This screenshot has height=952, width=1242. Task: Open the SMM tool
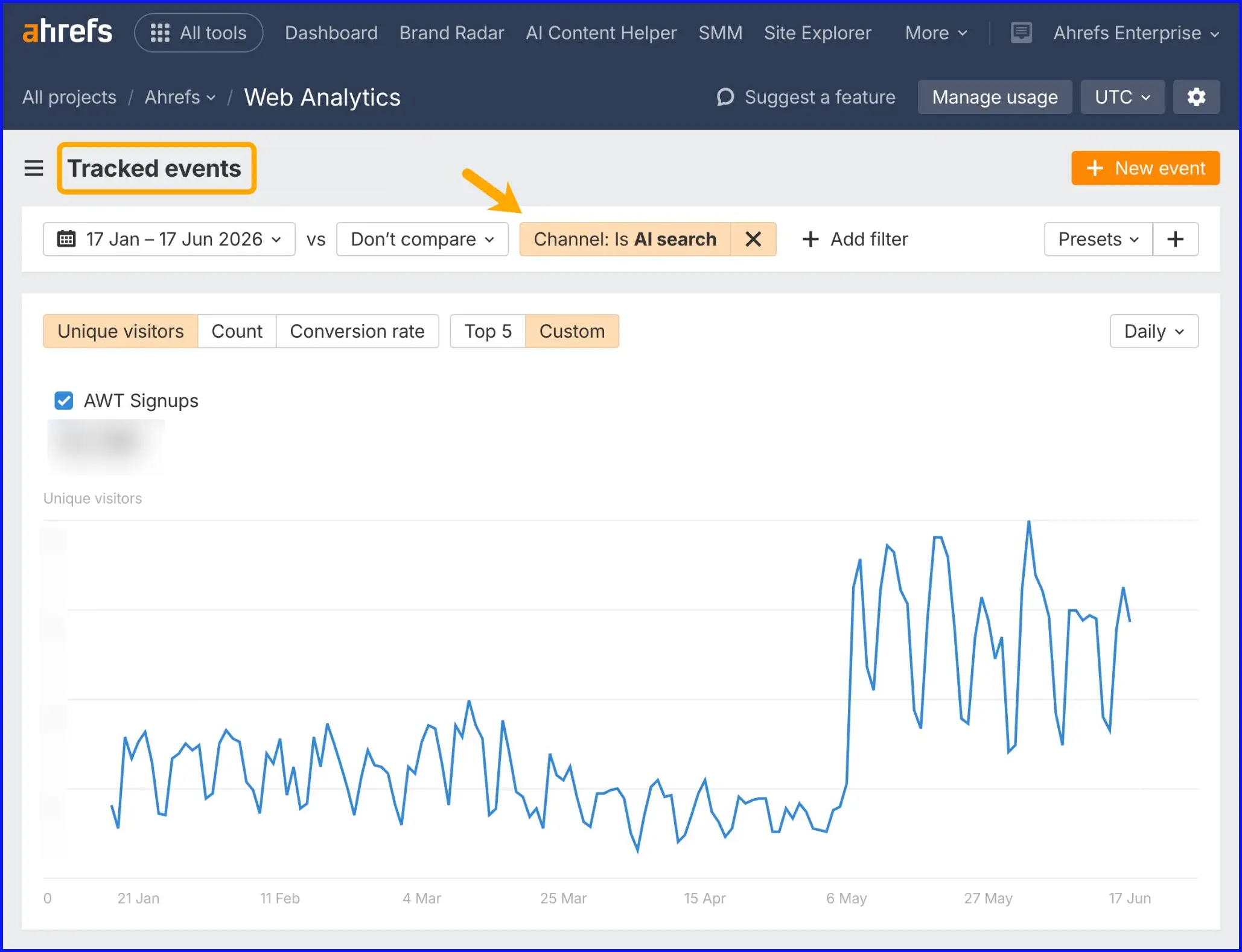click(x=720, y=33)
